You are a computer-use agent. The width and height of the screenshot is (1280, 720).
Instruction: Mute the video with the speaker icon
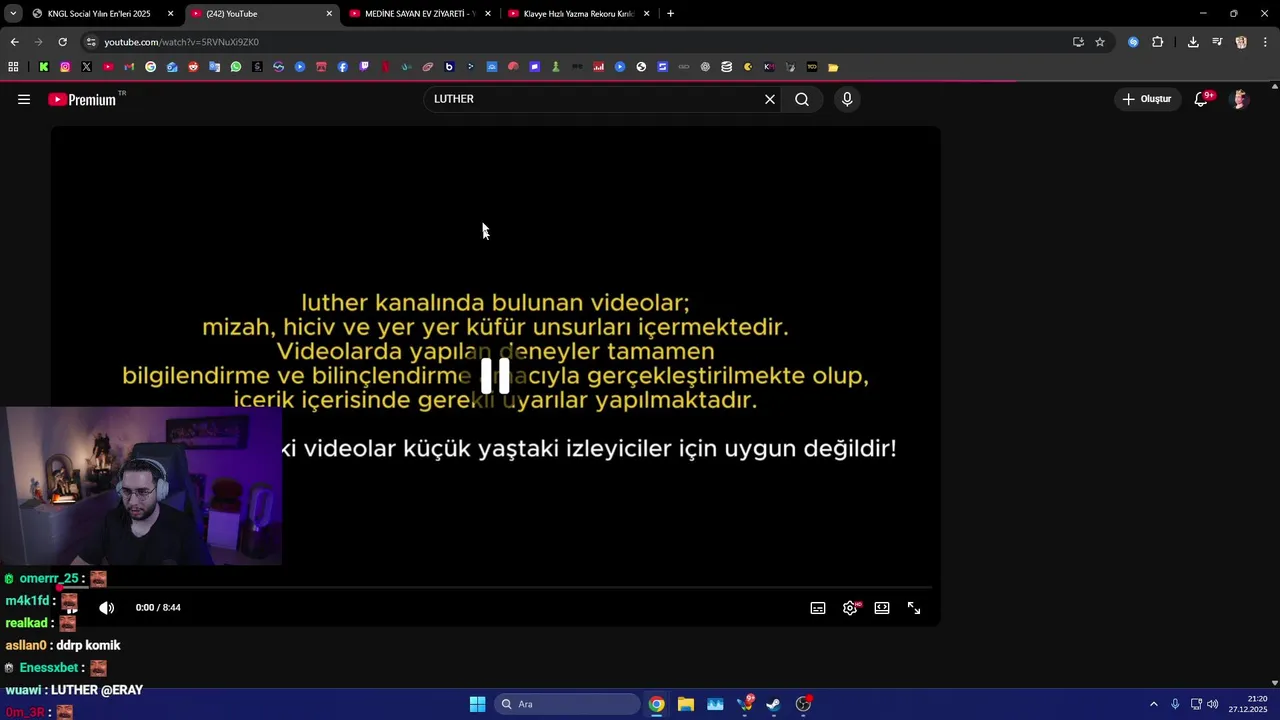(107, 608)
